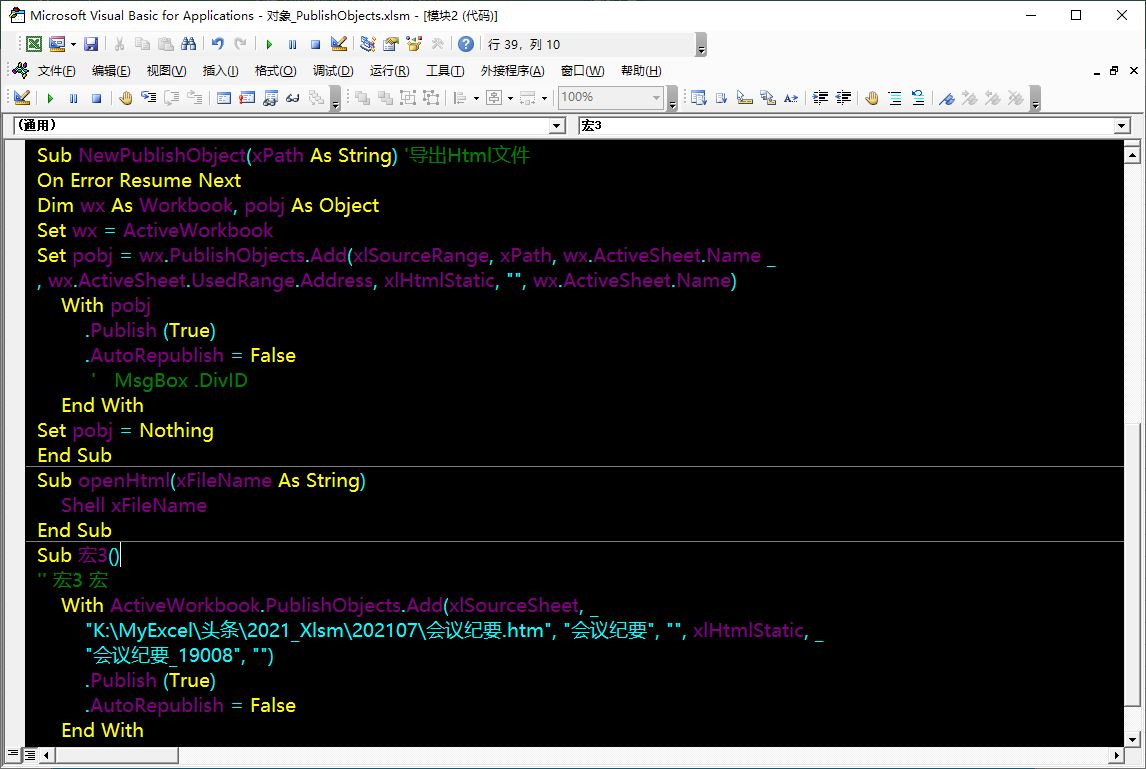
Task: Expand the 宏3 procedure dropdown
Action: tap(1121, 126)
